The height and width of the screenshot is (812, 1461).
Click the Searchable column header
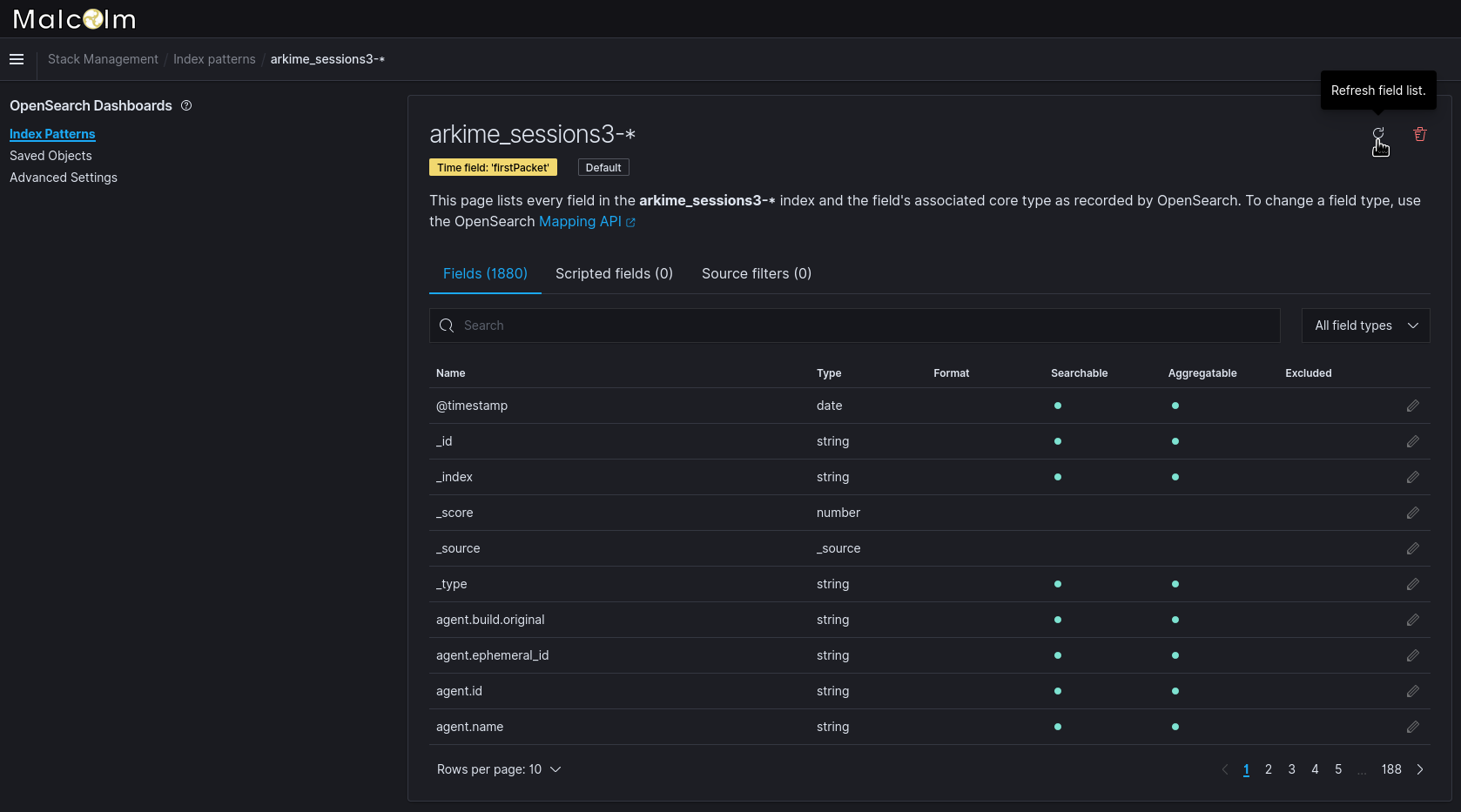coord(1080,373)
